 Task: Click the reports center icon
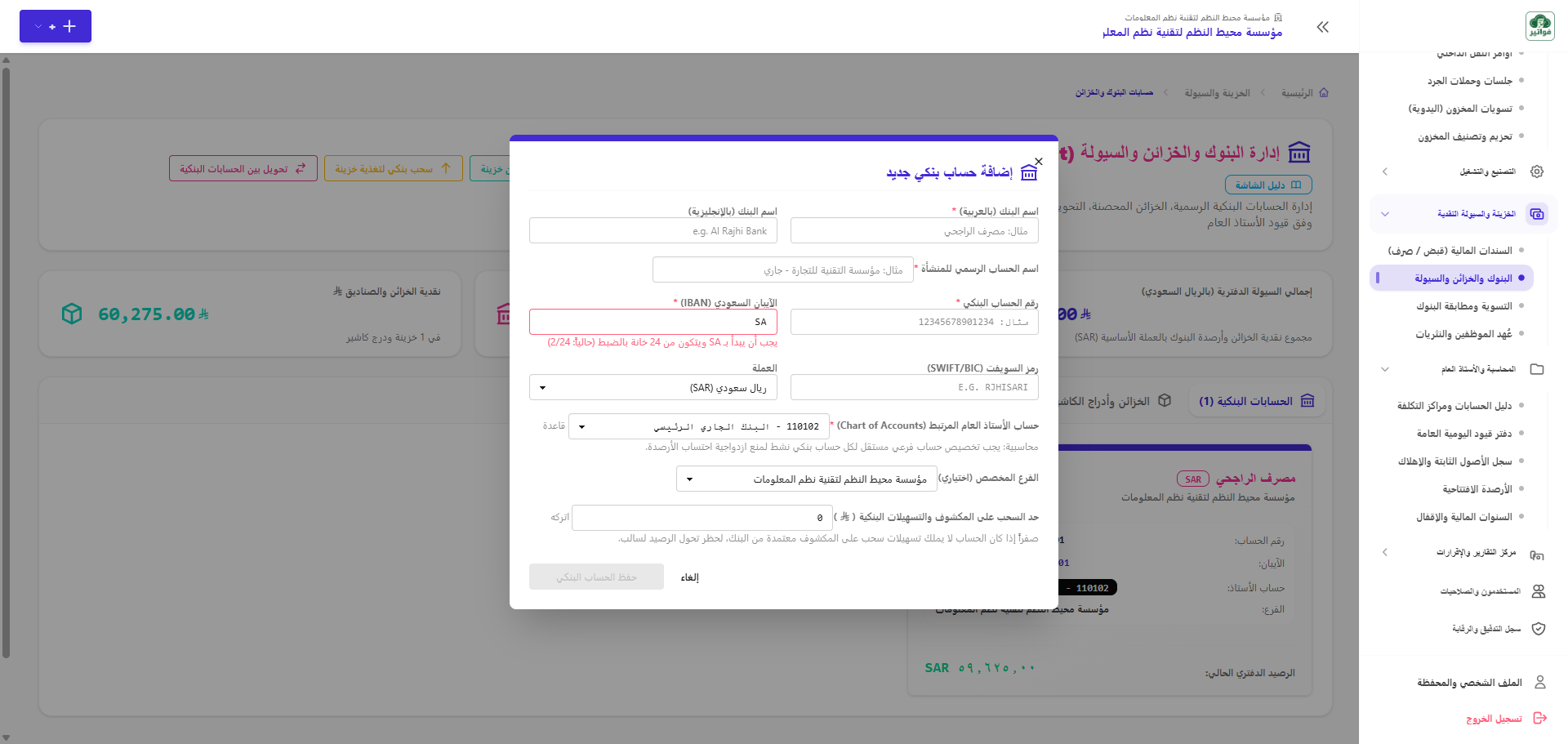pyautogui.click(x=1537, y=555)
